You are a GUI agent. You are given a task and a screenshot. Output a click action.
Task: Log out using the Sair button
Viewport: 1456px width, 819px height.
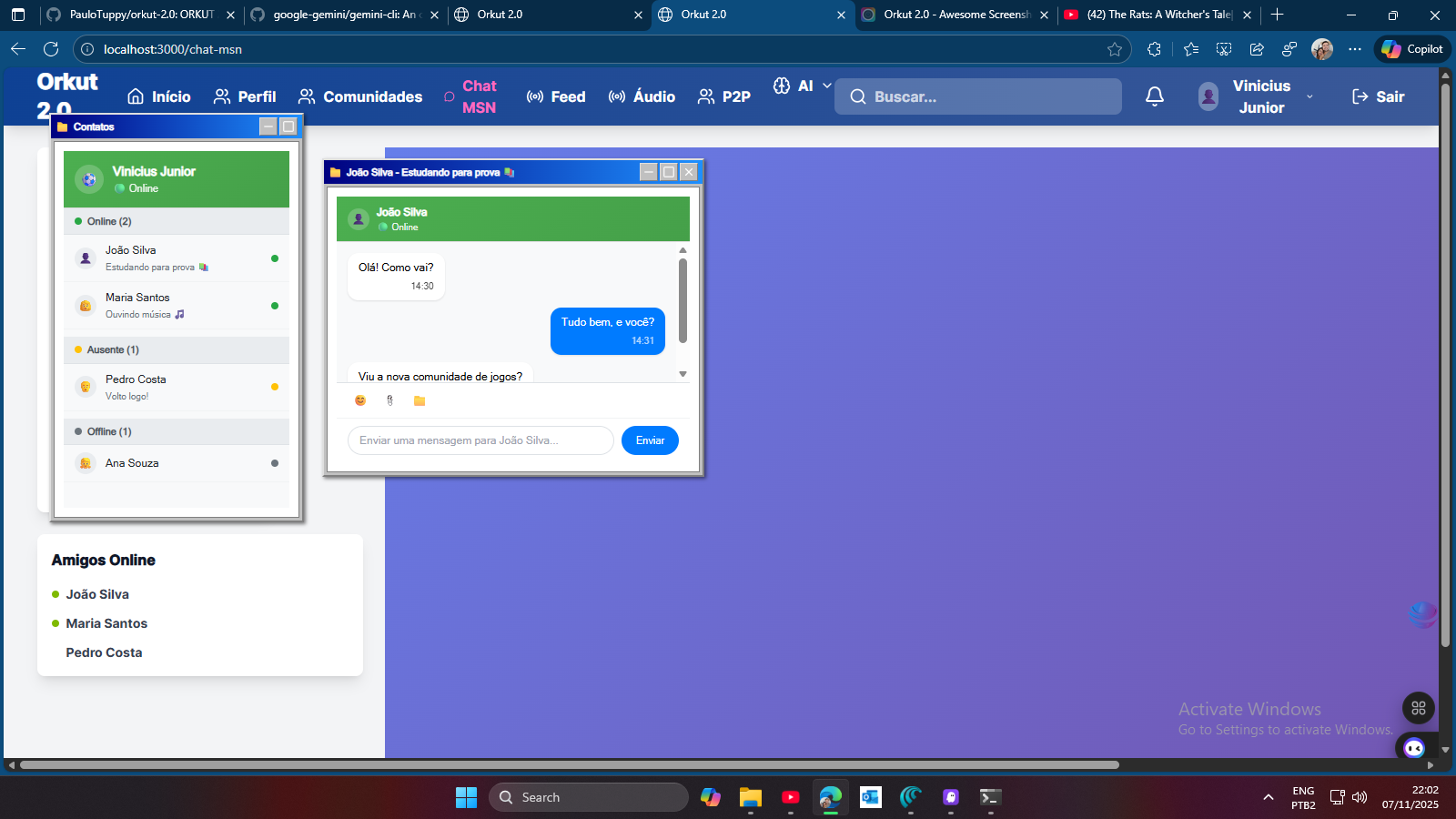pyautogui.click(x=1379, y=96)
